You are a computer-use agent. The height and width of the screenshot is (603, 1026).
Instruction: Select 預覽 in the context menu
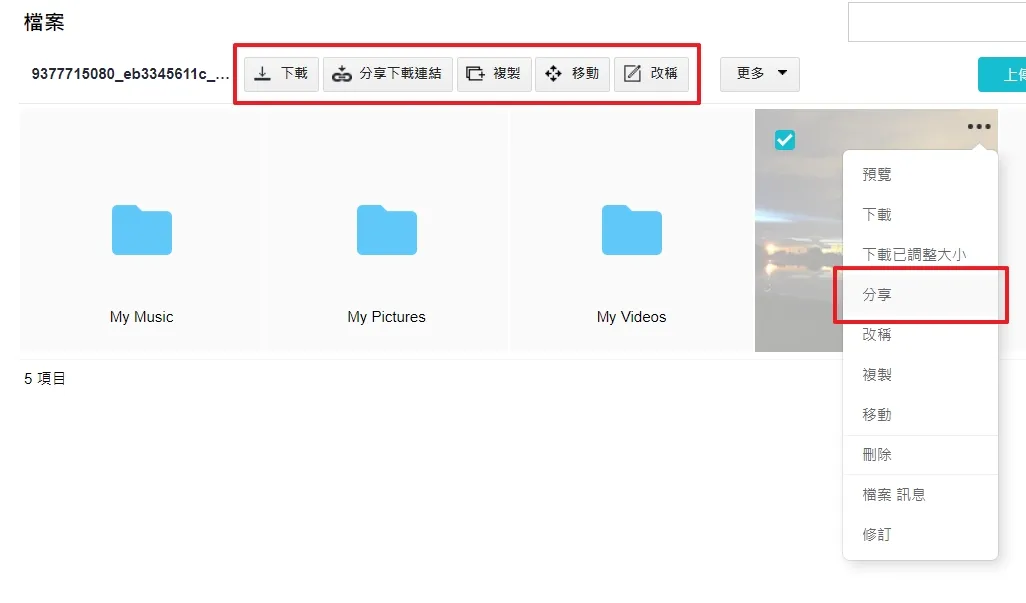(920, 175)
